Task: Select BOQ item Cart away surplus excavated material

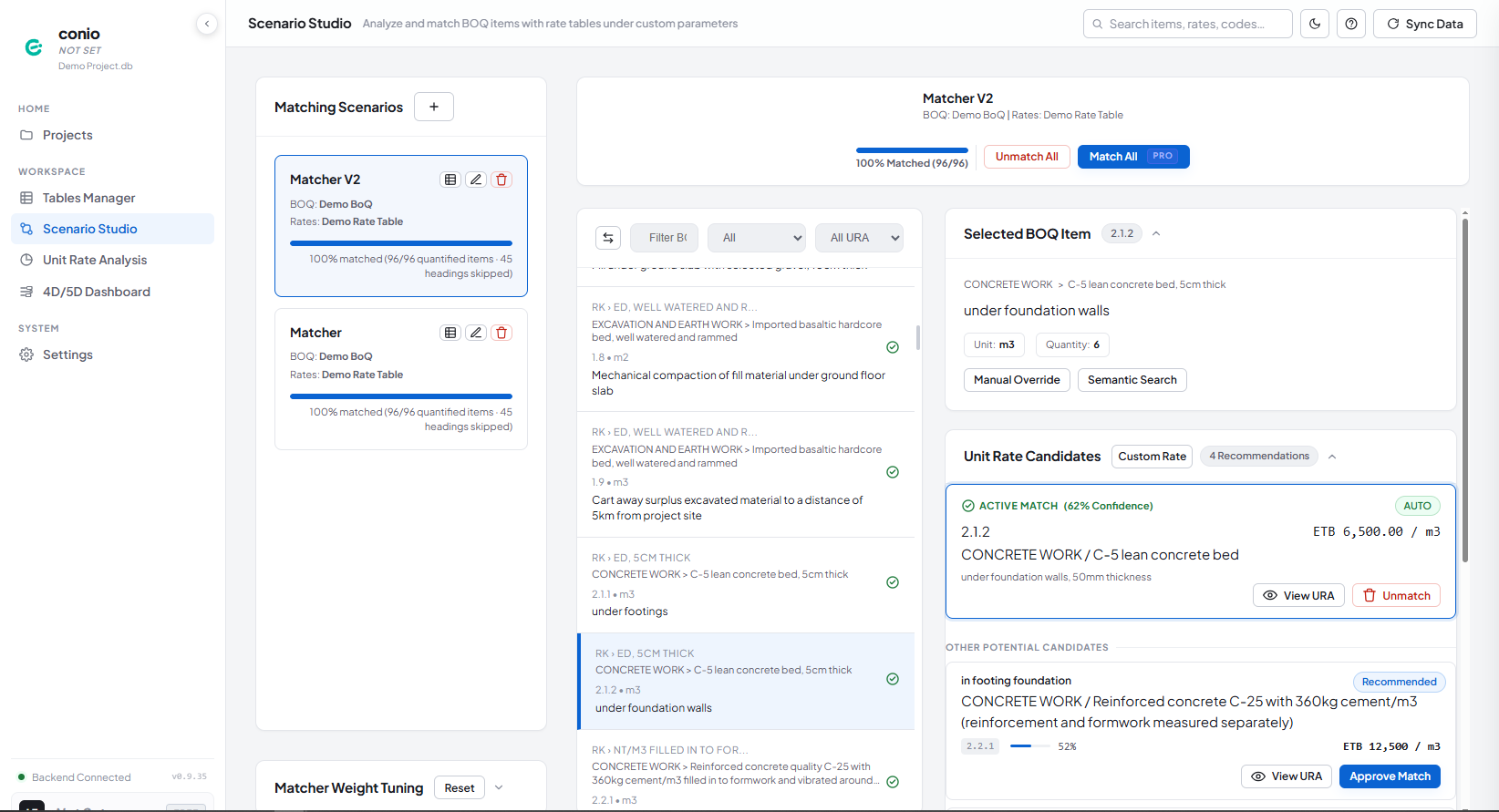Action: [746, 475]
